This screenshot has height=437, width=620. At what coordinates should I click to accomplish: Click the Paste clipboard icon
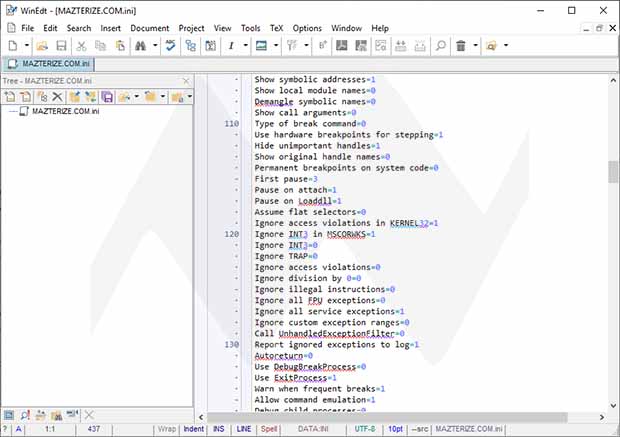120,45
